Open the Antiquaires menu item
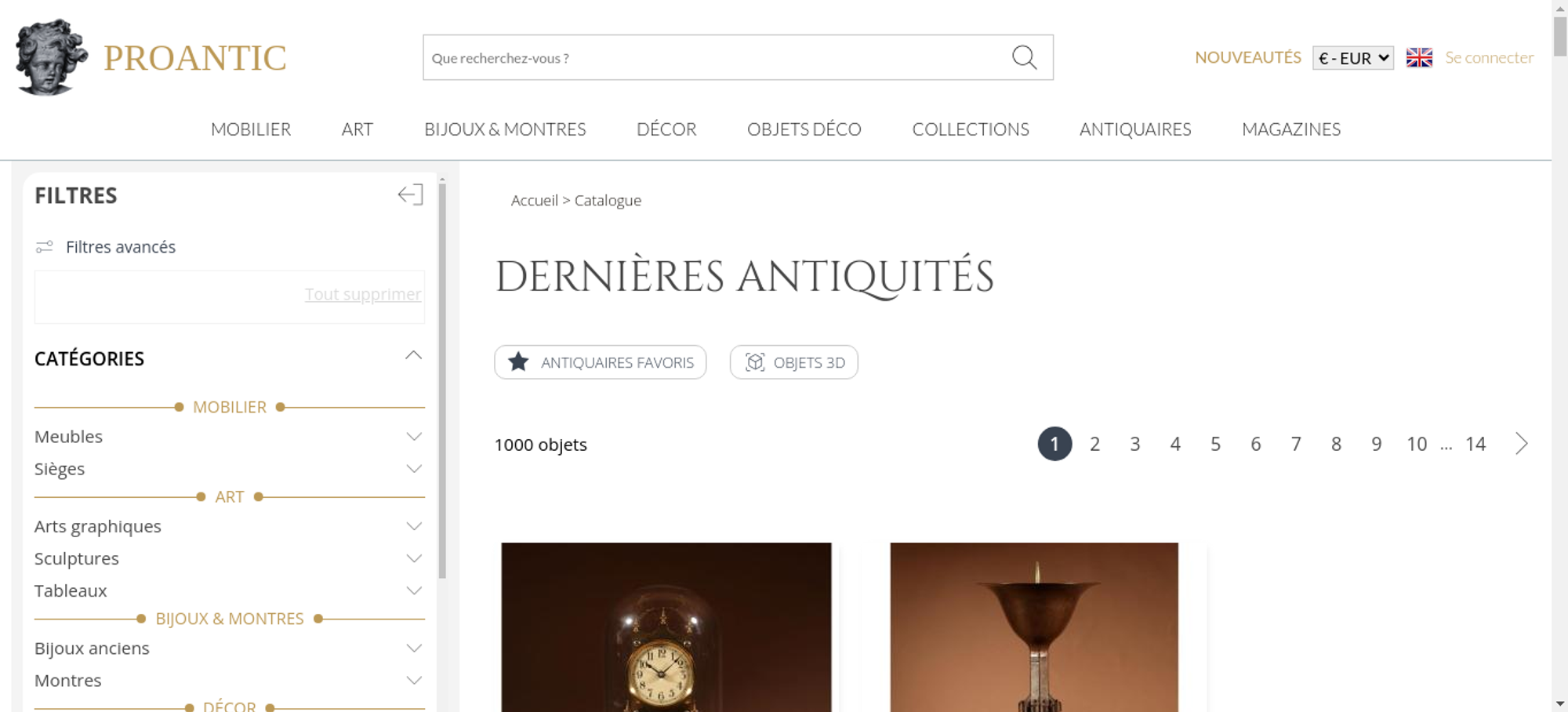Viewport: 1568px width, 712px height. coord(1135,129)
